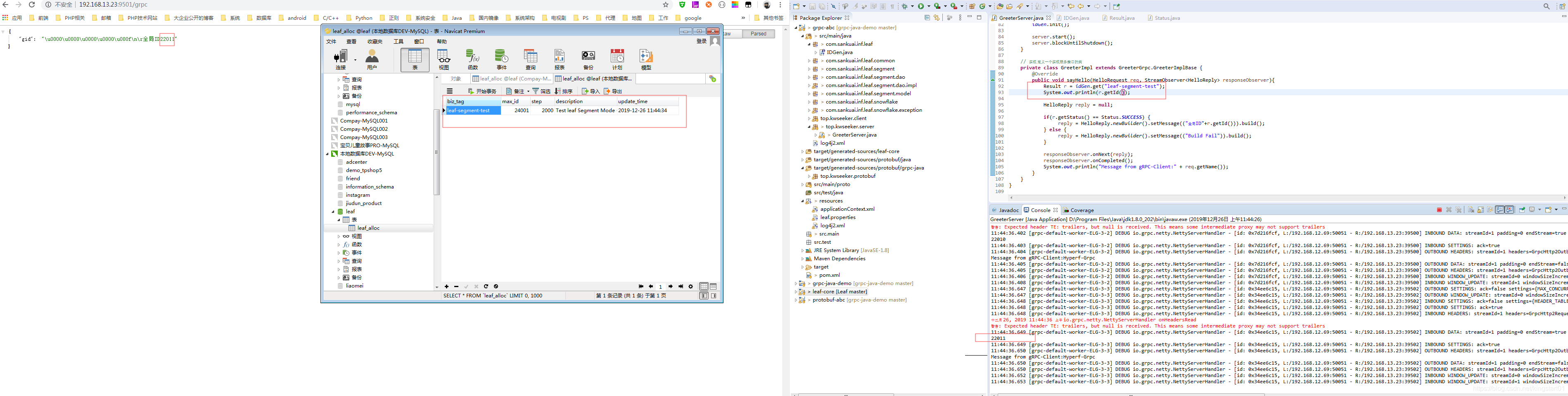Collapse the 本地数据库DEV-MySQL connection node
Image resolution: width=1568 pixels, height=396 pixels.
tap(327, 154)
